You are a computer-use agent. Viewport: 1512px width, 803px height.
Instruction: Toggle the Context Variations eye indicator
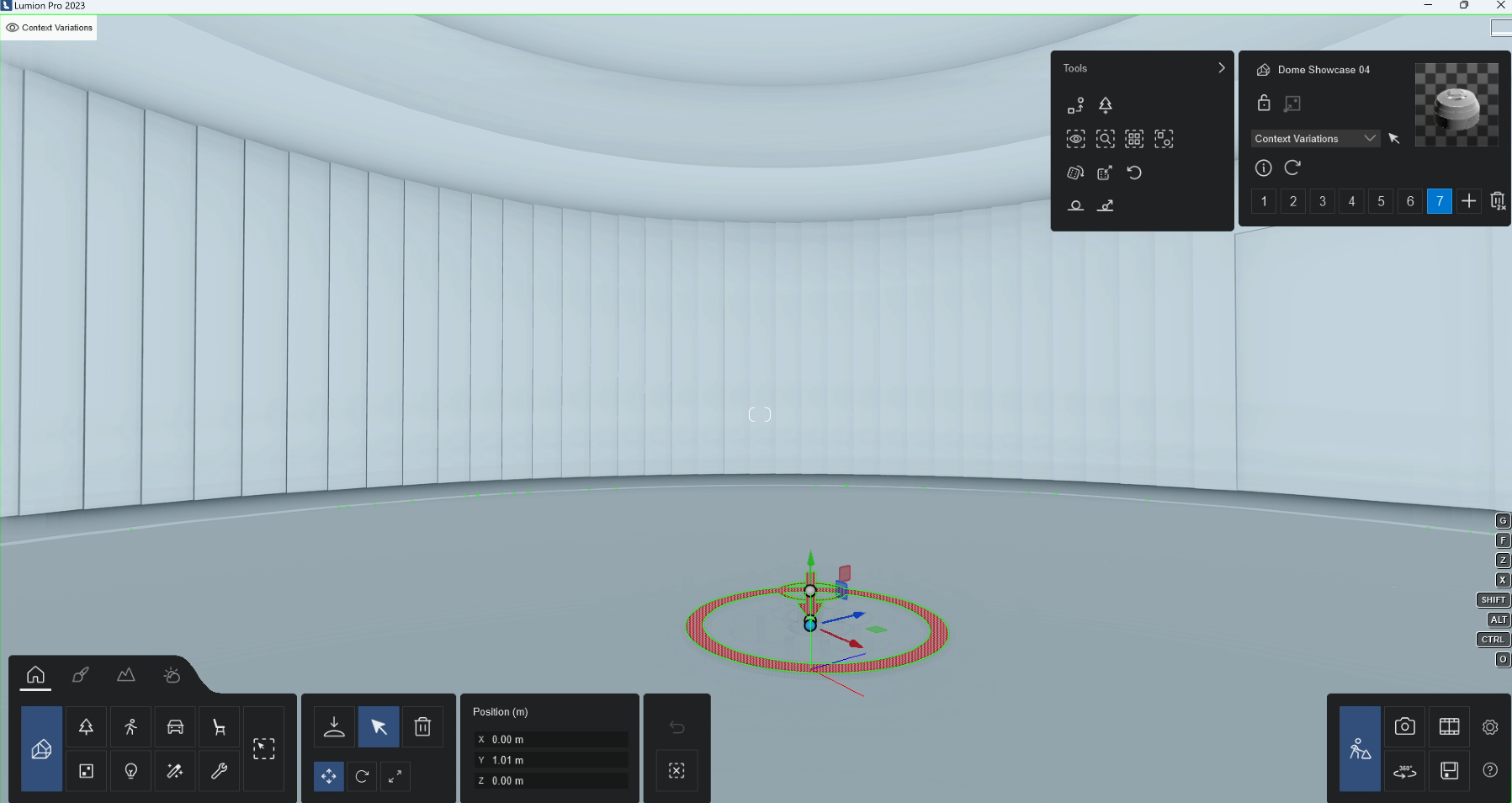(13, 28)
